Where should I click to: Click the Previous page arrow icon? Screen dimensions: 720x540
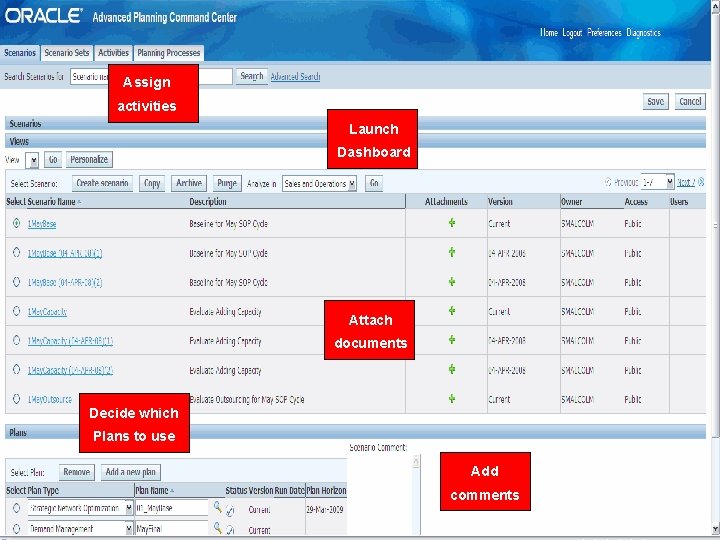pyautogui.click(x=608, y=182)
